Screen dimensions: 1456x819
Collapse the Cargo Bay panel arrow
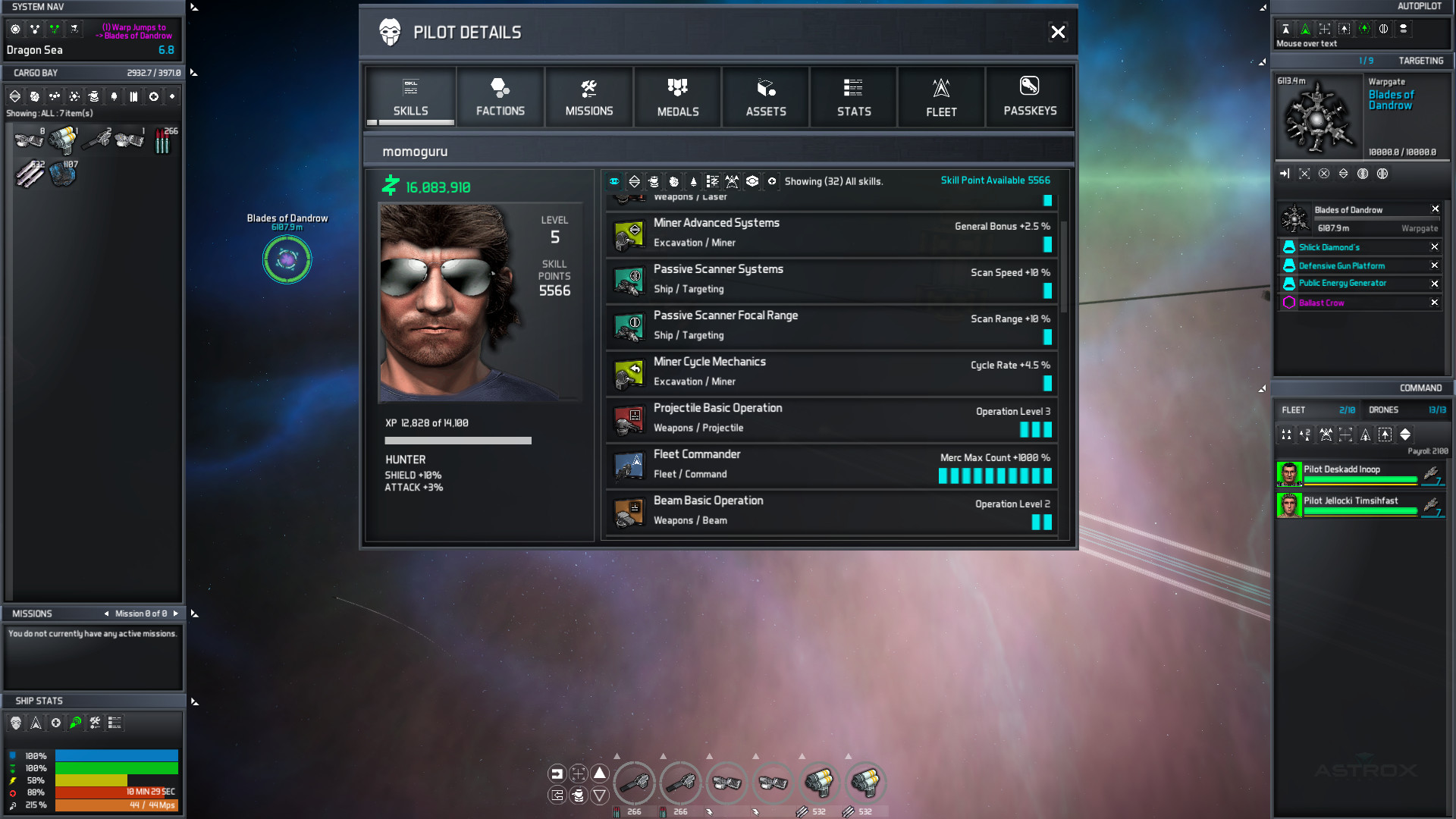(x=194, y=73)
